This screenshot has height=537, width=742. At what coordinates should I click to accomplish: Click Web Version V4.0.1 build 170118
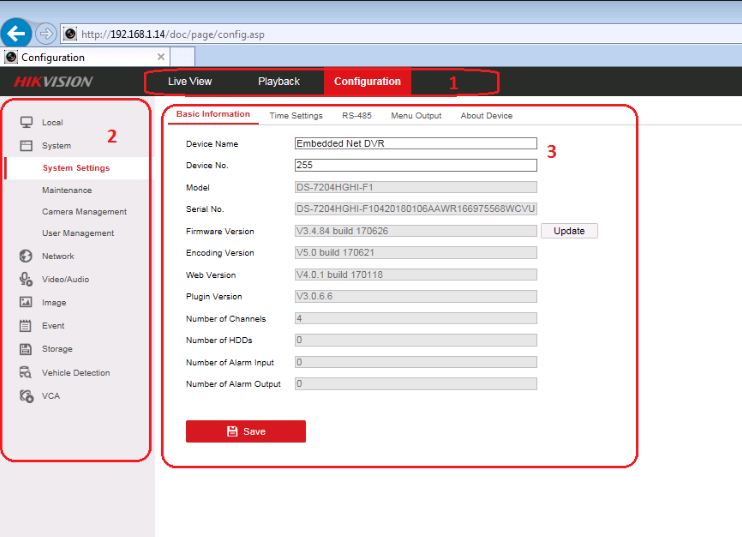click(x=415, y=274)
